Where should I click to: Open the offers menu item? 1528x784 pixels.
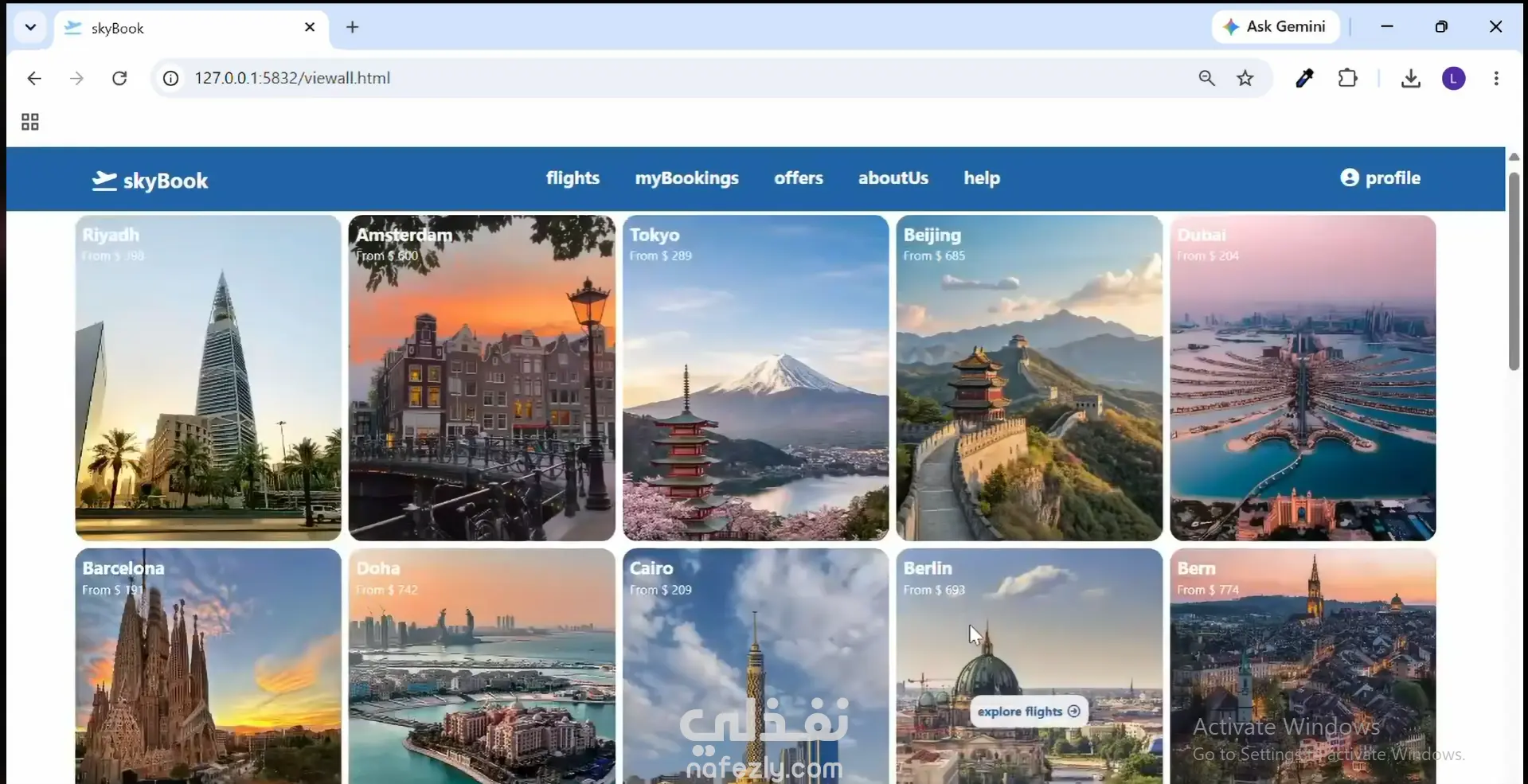coord(799,178)
